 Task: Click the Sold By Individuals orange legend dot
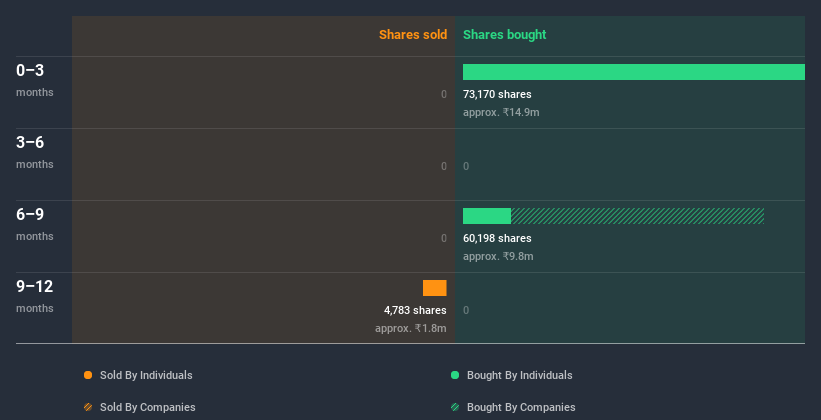(88, 375)
